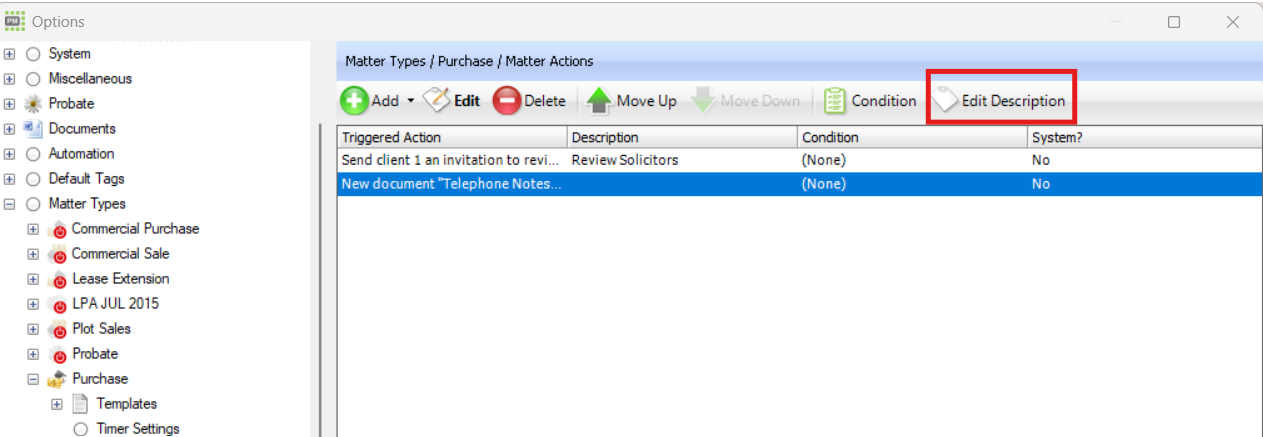Click the "Review Solicitors" description cell
Screen dimensions: 1263x437
(x=682, y=160)
